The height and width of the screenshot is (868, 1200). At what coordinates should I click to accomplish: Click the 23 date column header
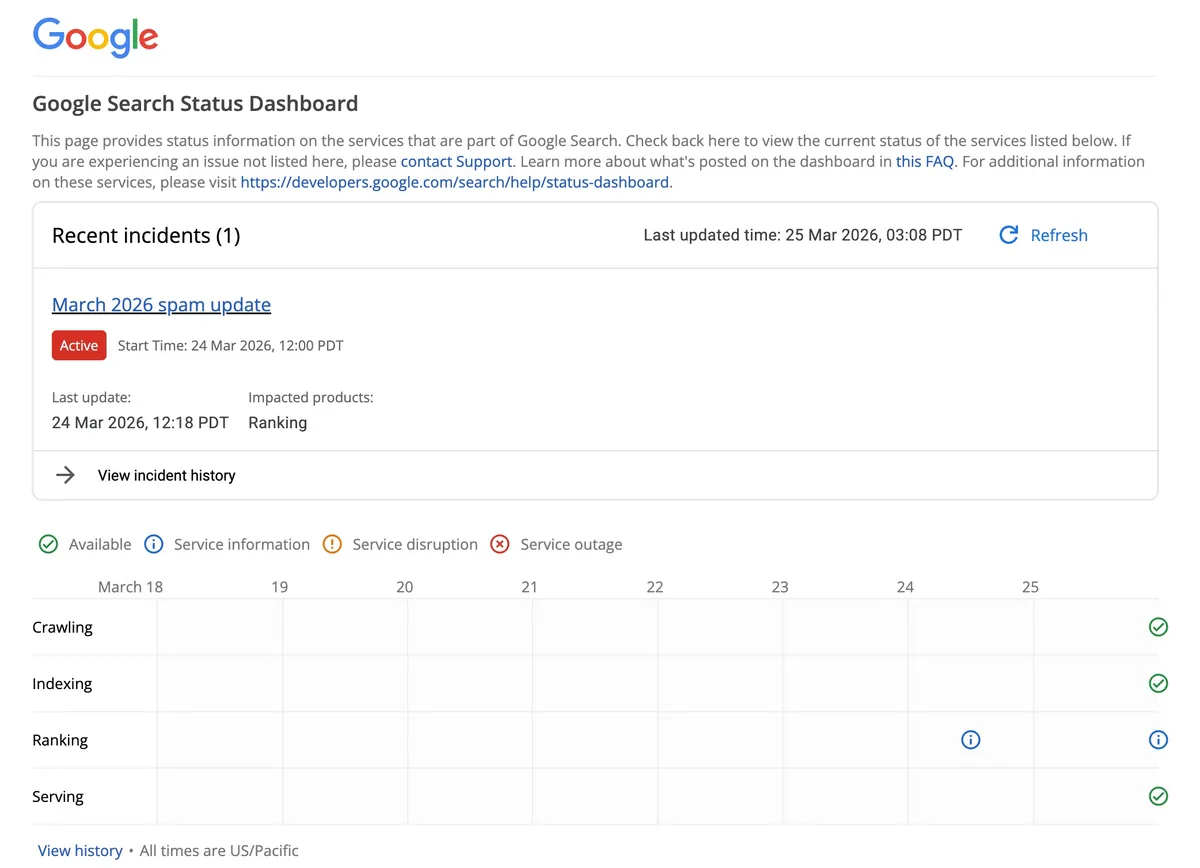[780, 587]
